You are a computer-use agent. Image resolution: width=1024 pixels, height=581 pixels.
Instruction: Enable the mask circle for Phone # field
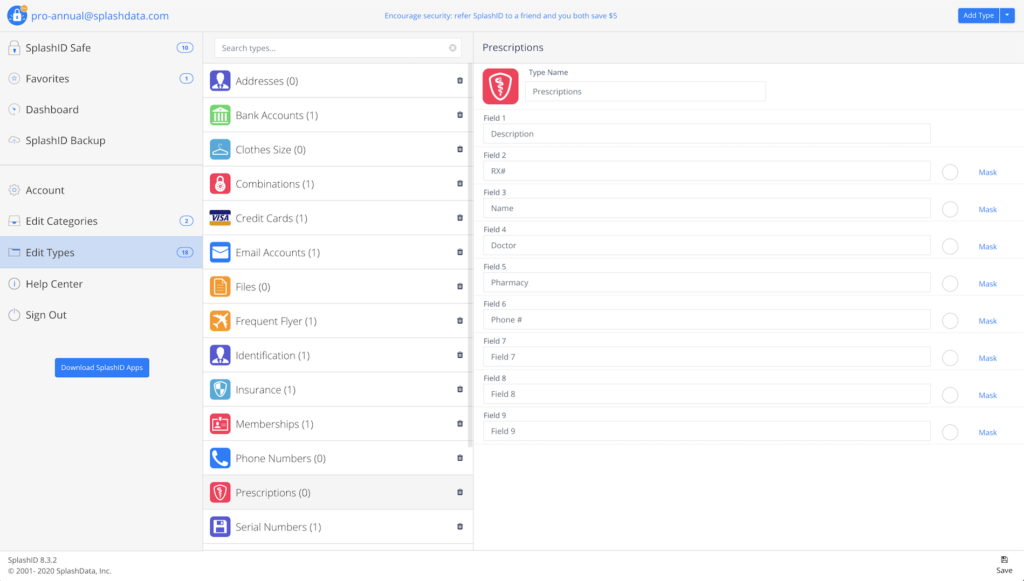point(950,321)
